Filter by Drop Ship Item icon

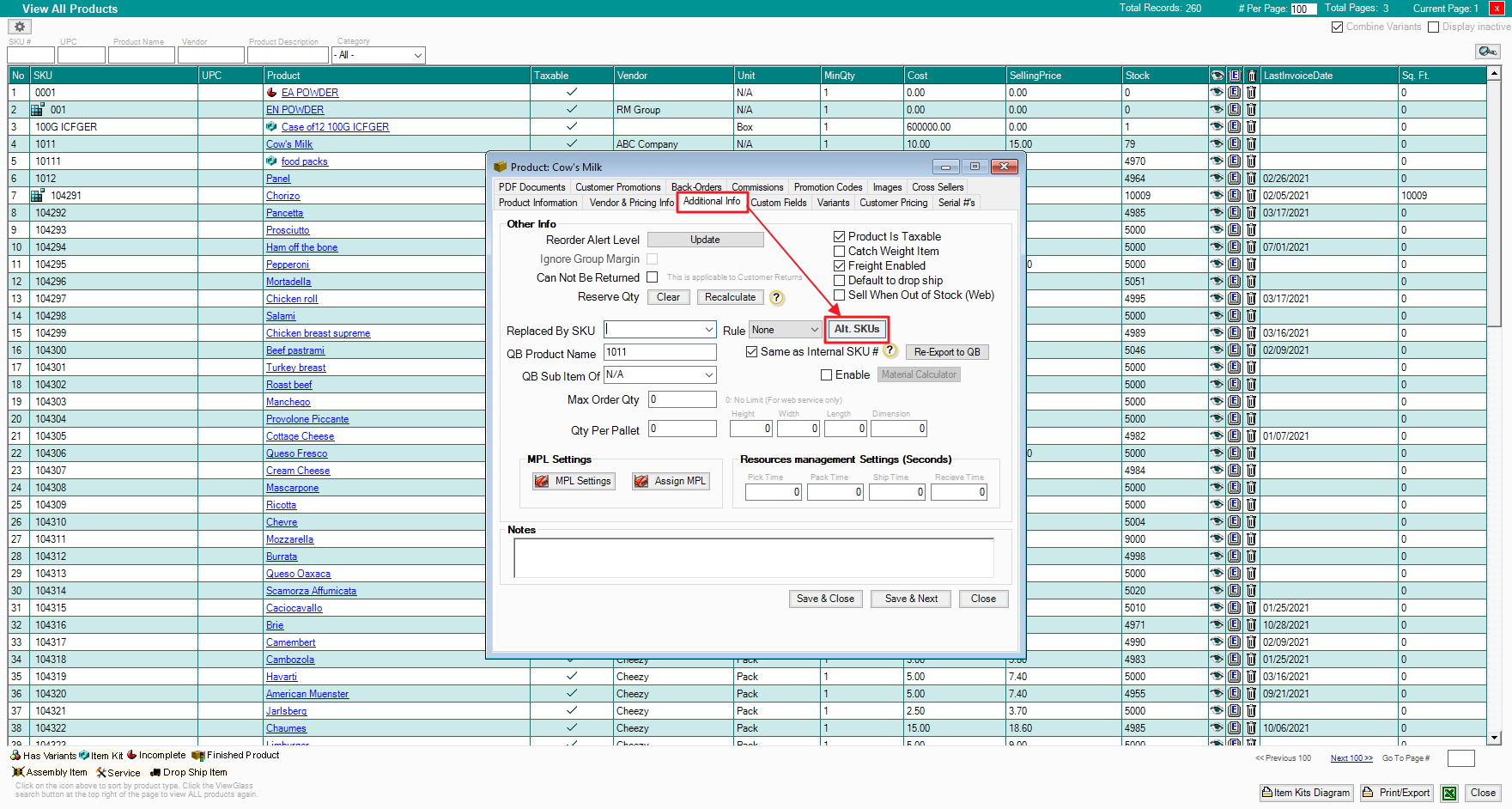pyautogui.click(x=155, y=772)
